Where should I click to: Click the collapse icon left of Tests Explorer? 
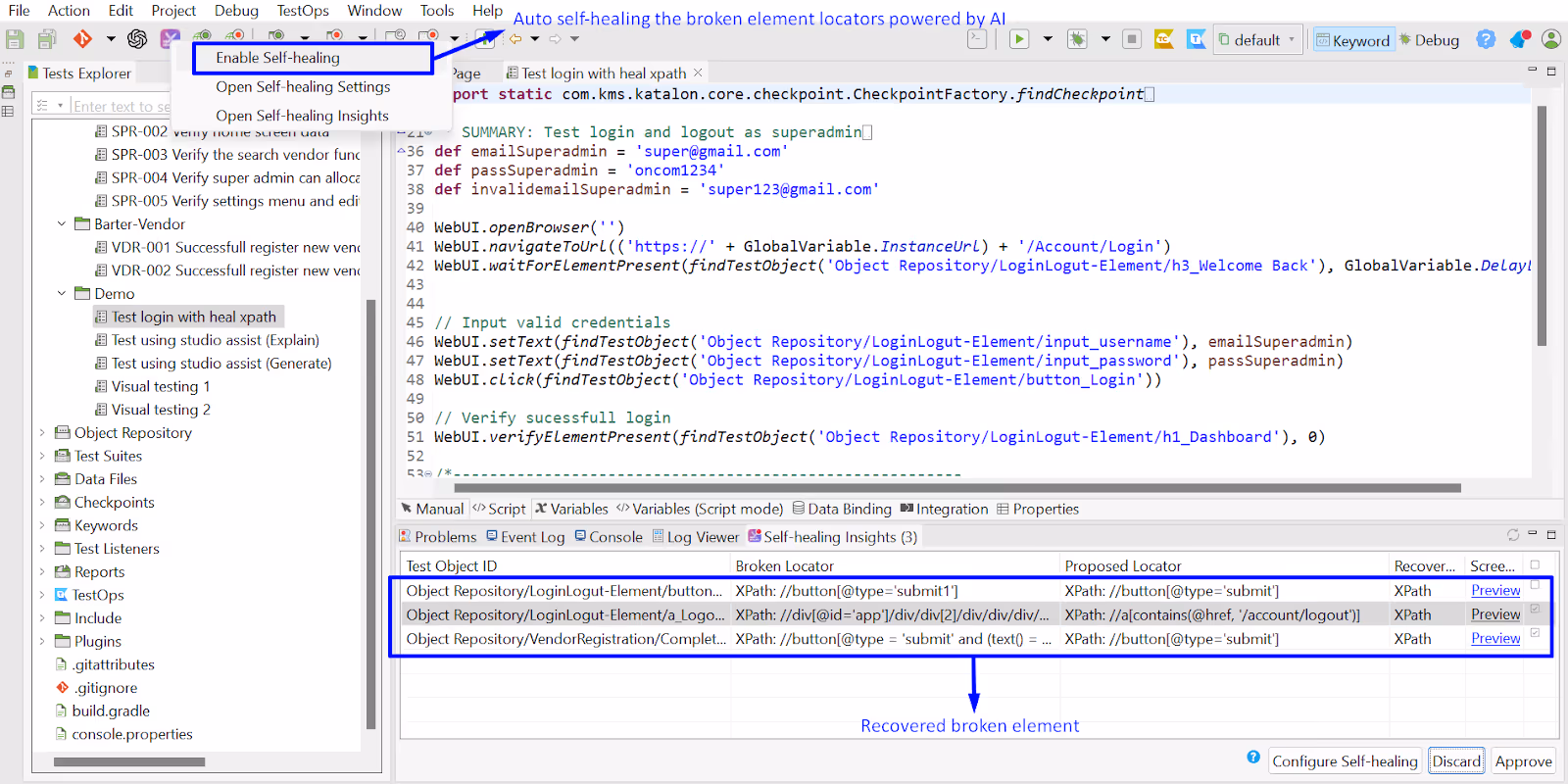(9, 73)
